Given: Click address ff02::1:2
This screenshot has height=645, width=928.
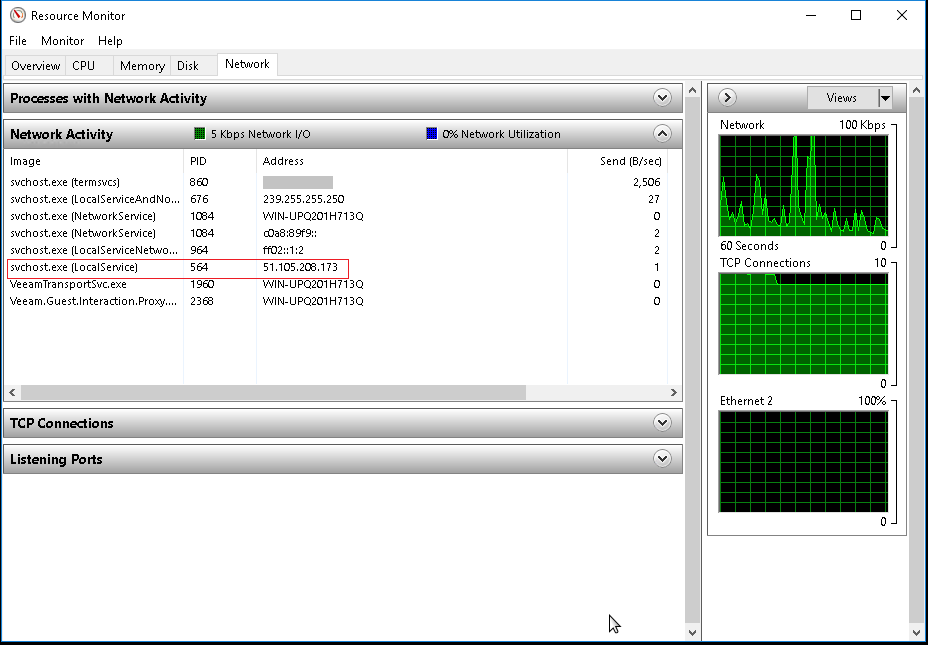Looking at the screenshot, I should [x=283, y=250].
